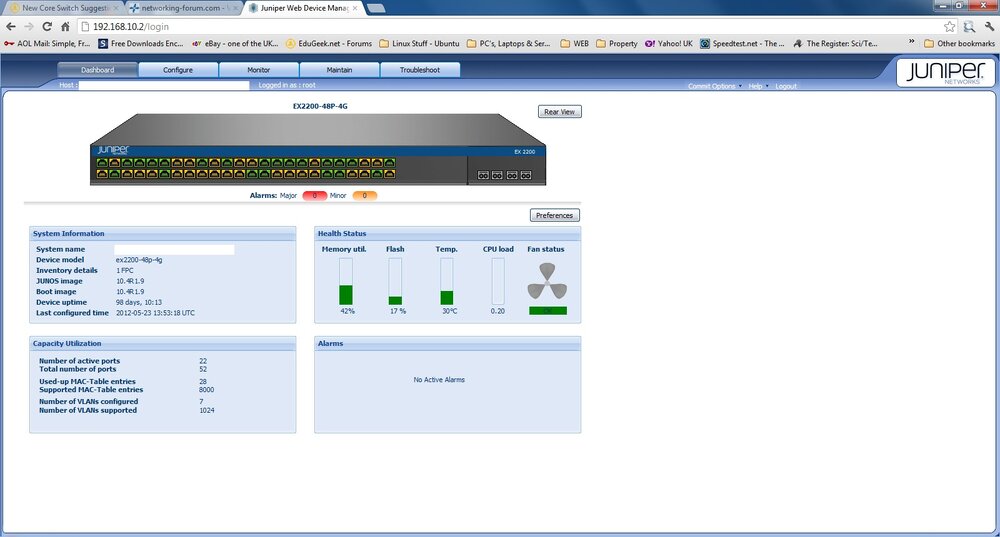Image resolution: width=1000 pixels, height=537 pixels.
Task: Click the Memory util. gauge bar
Action: (346, 281)
